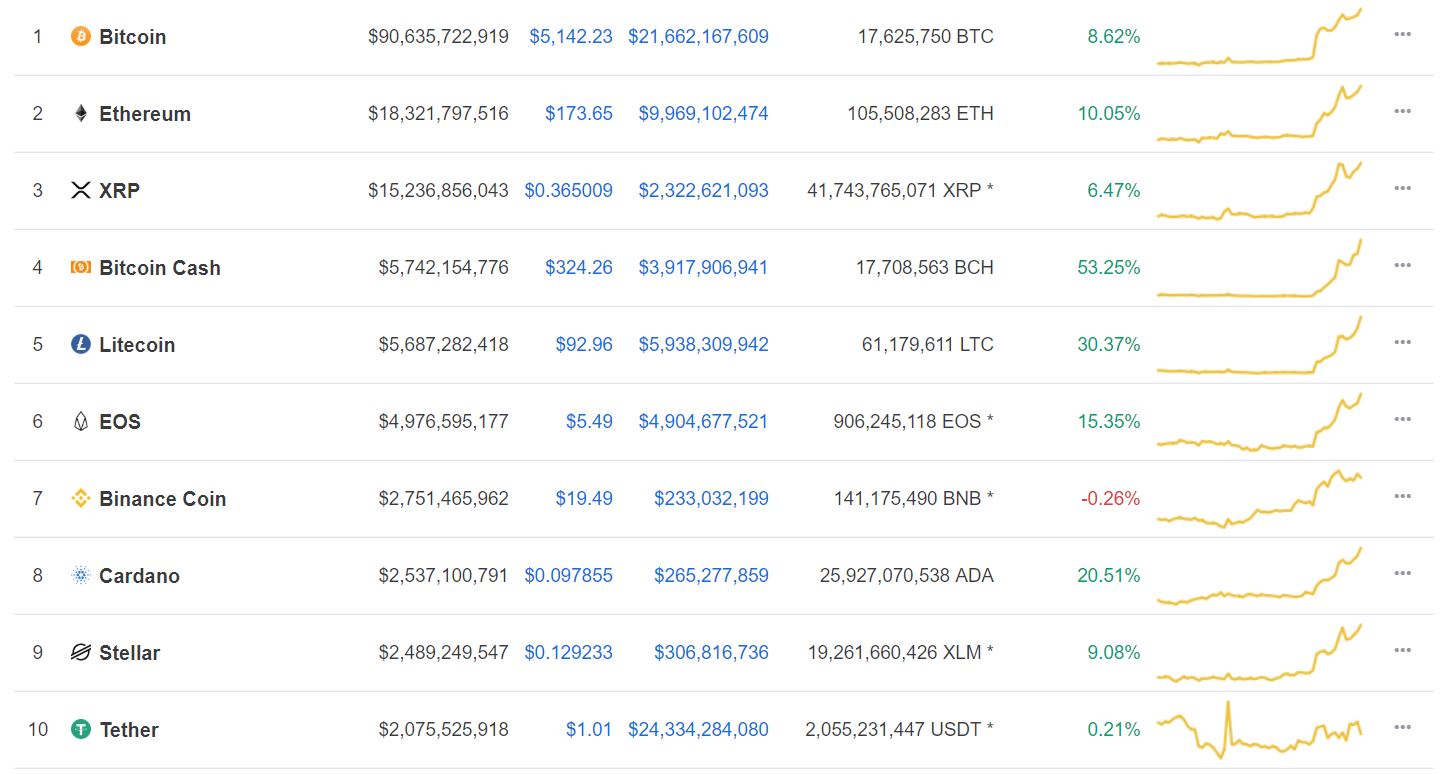
Task: Open the more options menu for Tether
Action: 1402,727
